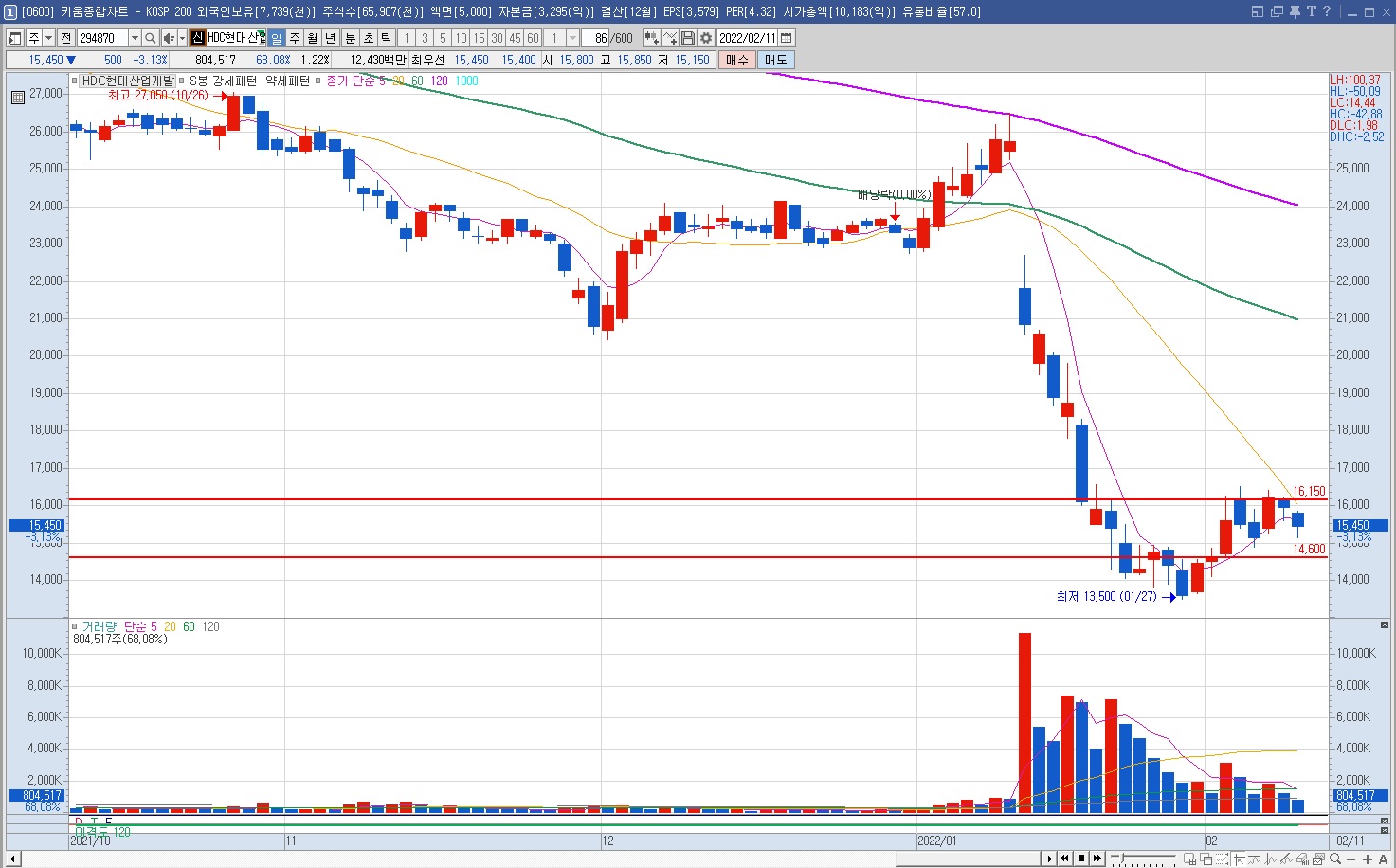This screenshot has height=868, width=1396.
Task: Select interval preset 5
Action: 443,38
